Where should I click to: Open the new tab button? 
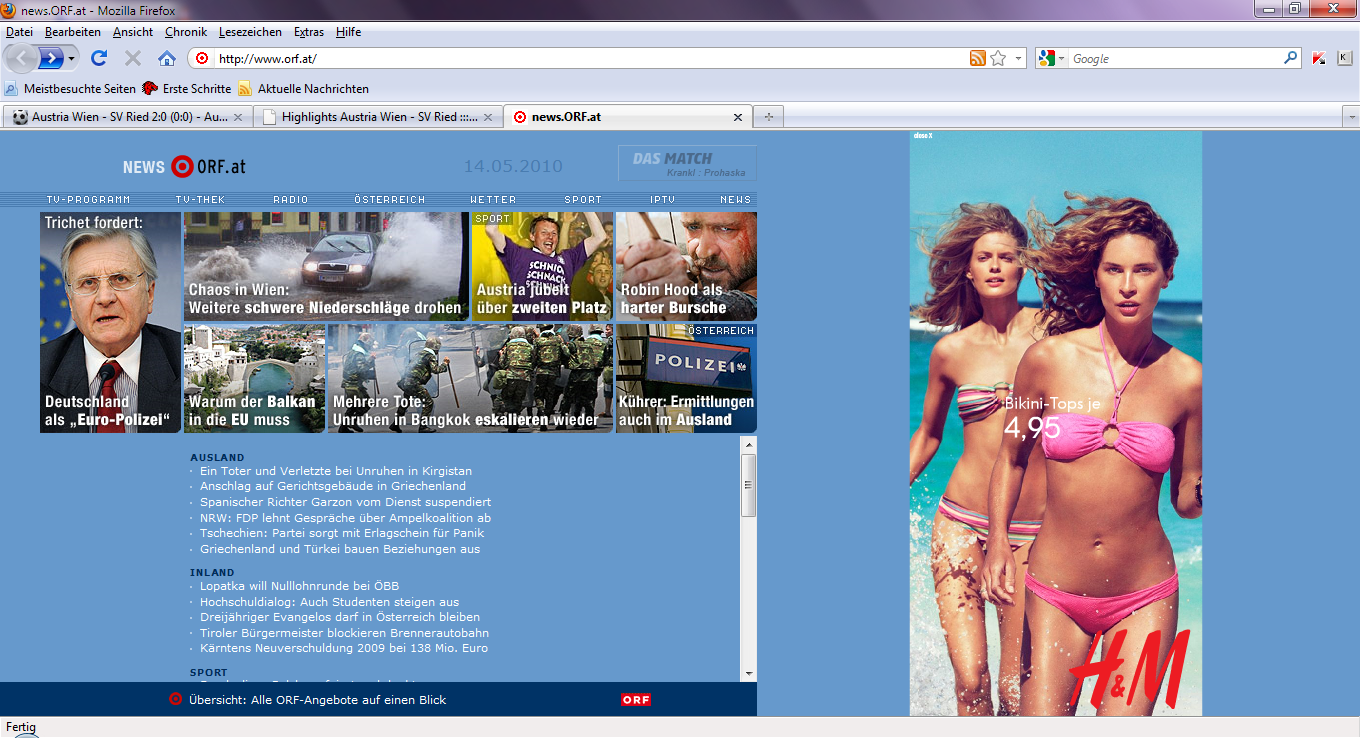768,117
